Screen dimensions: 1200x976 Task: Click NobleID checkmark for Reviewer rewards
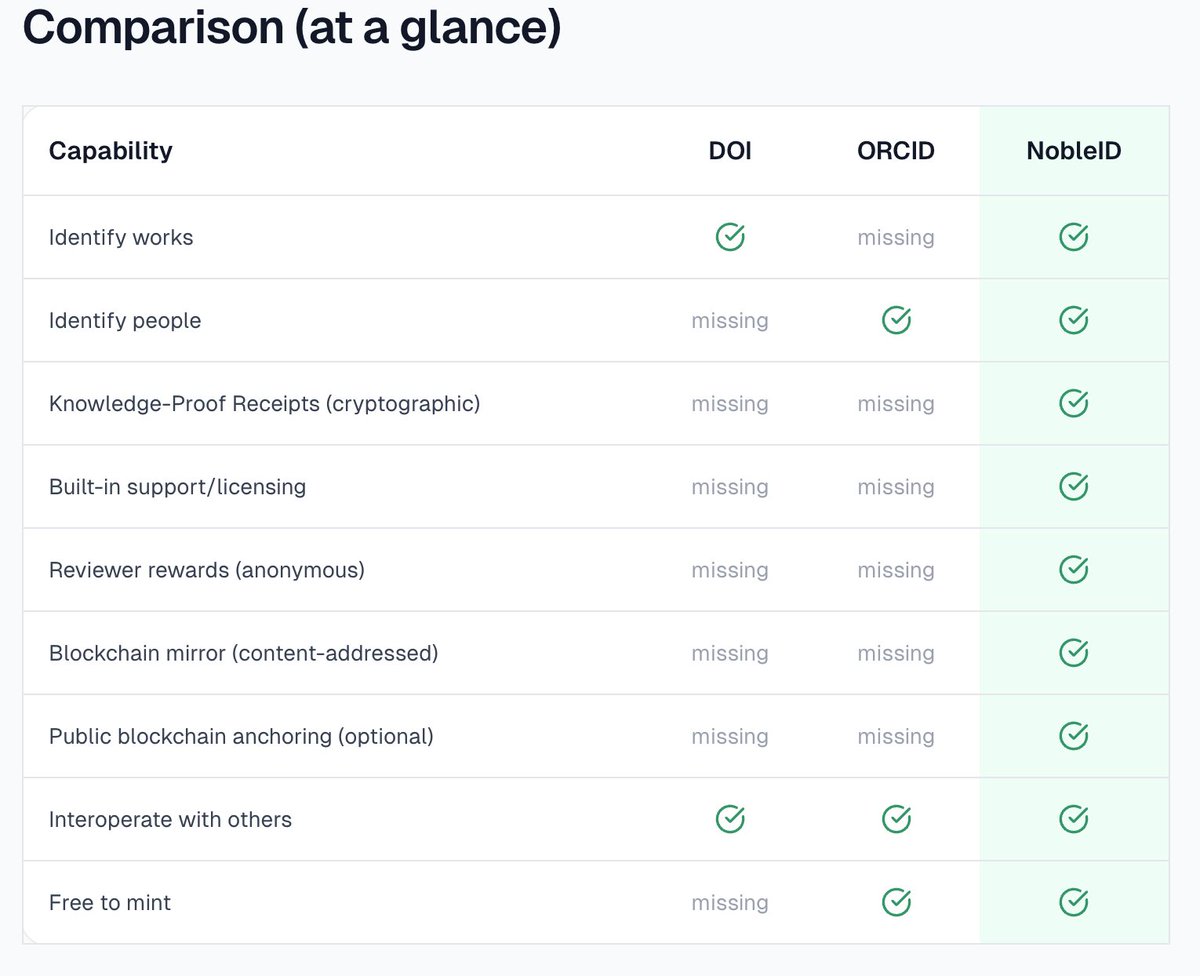(x=1074, y=569)
